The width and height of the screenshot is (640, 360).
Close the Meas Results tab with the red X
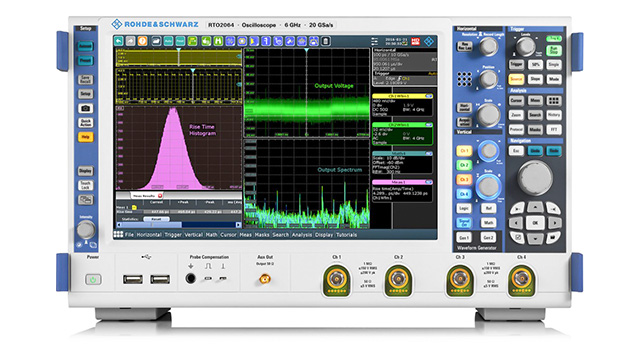pos(160,196)
